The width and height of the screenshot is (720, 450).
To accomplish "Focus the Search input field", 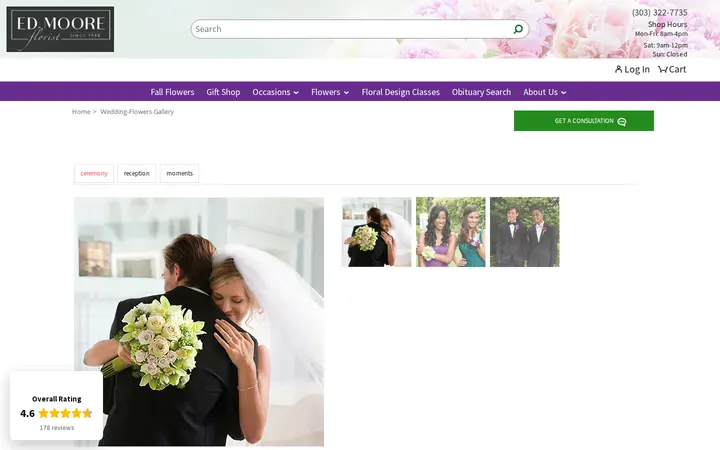I will [x=360, y=29].
